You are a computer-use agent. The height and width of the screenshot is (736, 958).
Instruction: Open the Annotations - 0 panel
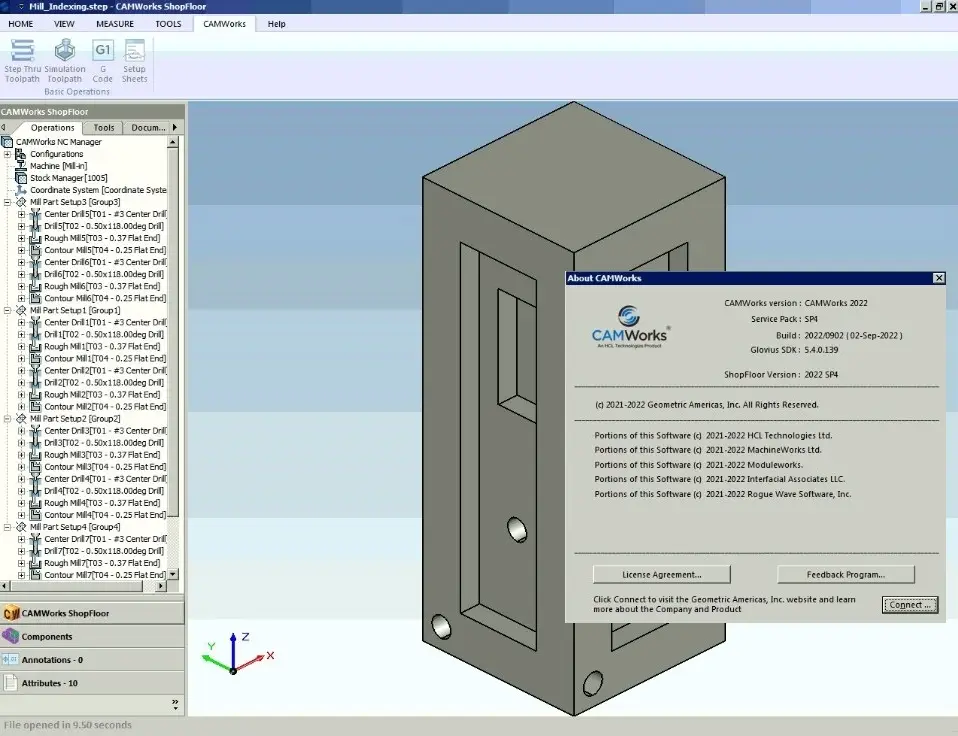point(92,660)
